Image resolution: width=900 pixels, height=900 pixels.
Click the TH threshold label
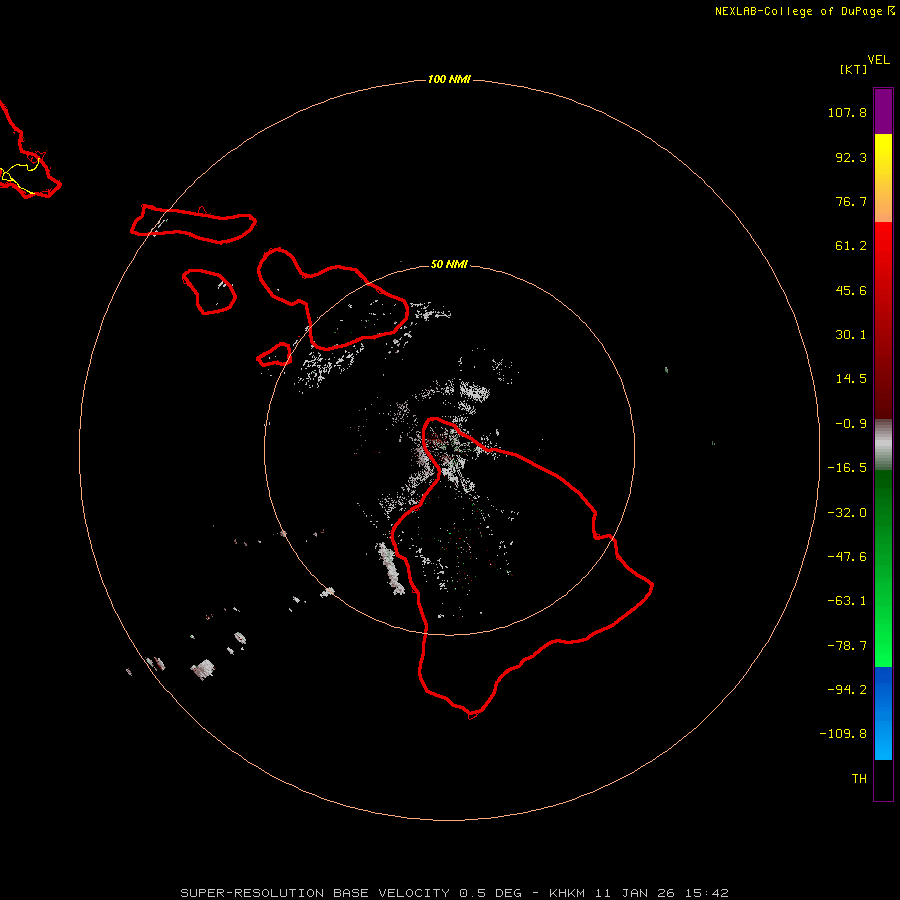pyautogui.click(x=859, y=779)
